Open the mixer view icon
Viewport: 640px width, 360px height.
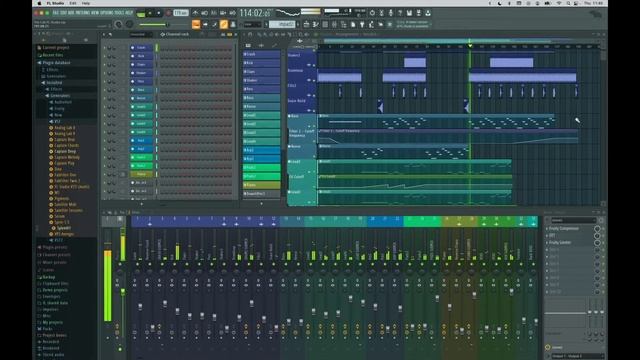334,24
